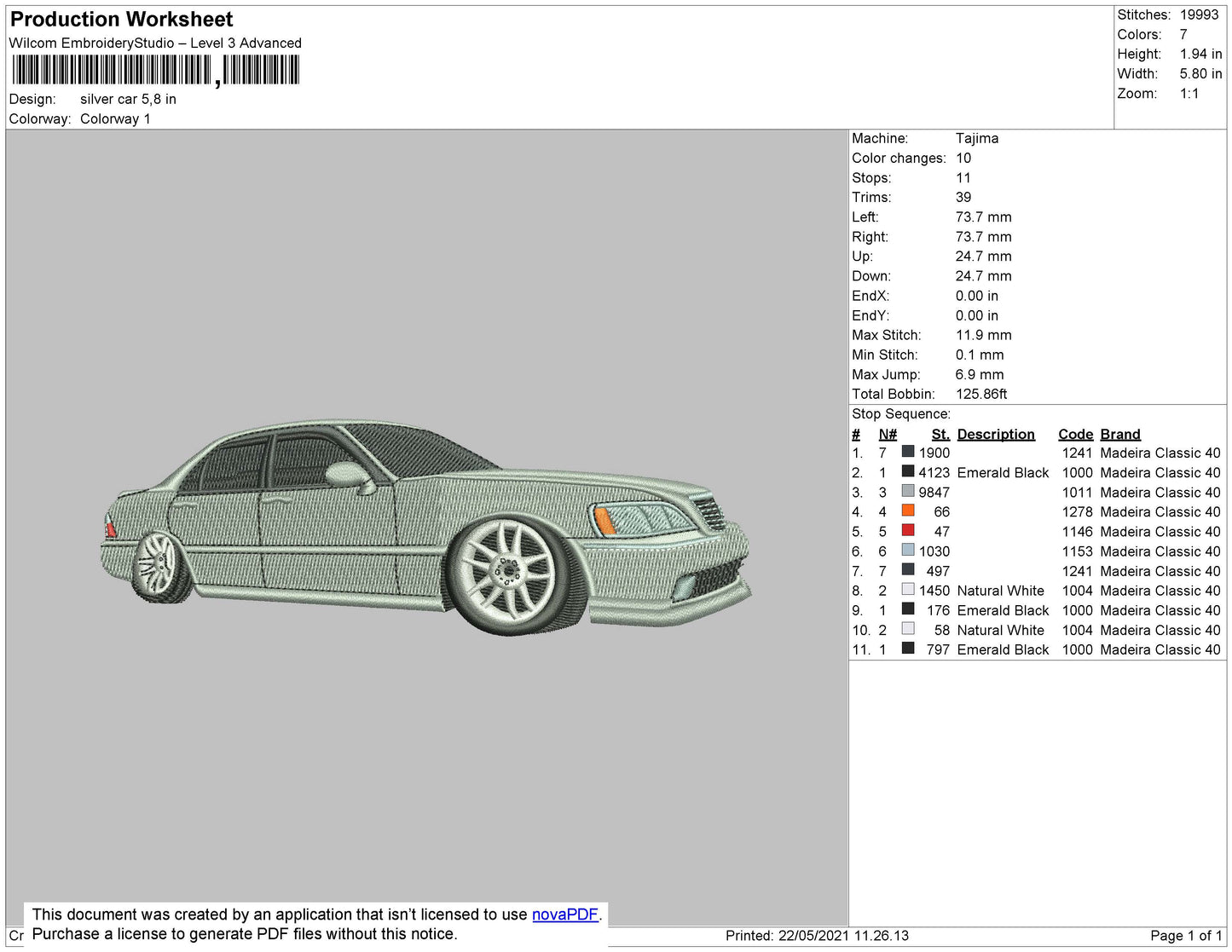The width and height of the screenshot is (1232, 952).
Task: Click the Min Stitch value '0.1 mm'
Action: pos(980,355)
